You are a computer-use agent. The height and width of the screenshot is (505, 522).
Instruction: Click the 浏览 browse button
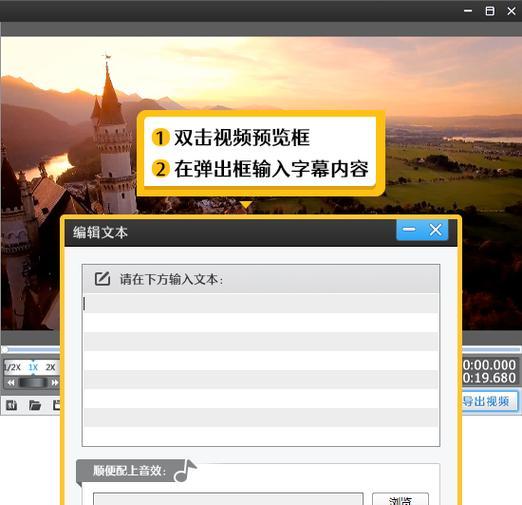click(400, 499)
